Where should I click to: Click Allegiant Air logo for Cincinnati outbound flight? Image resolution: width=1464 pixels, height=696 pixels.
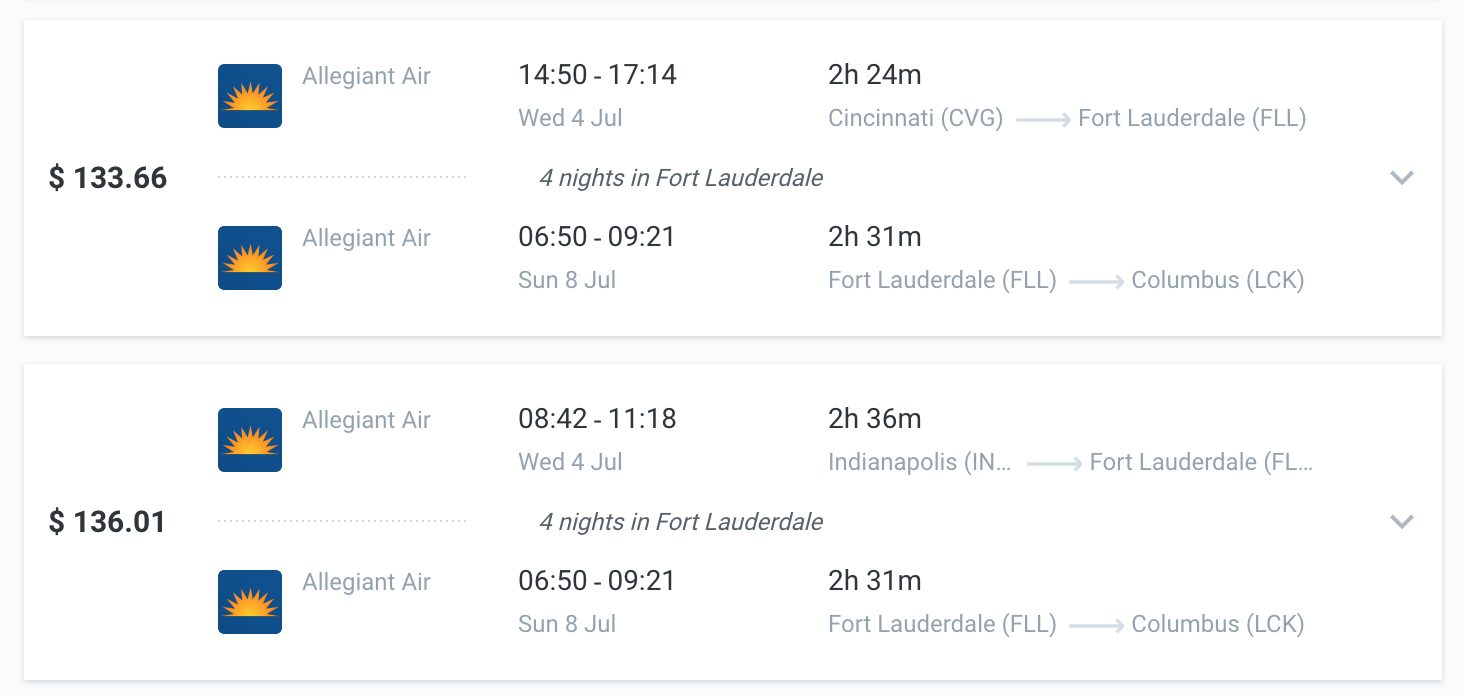250,96
